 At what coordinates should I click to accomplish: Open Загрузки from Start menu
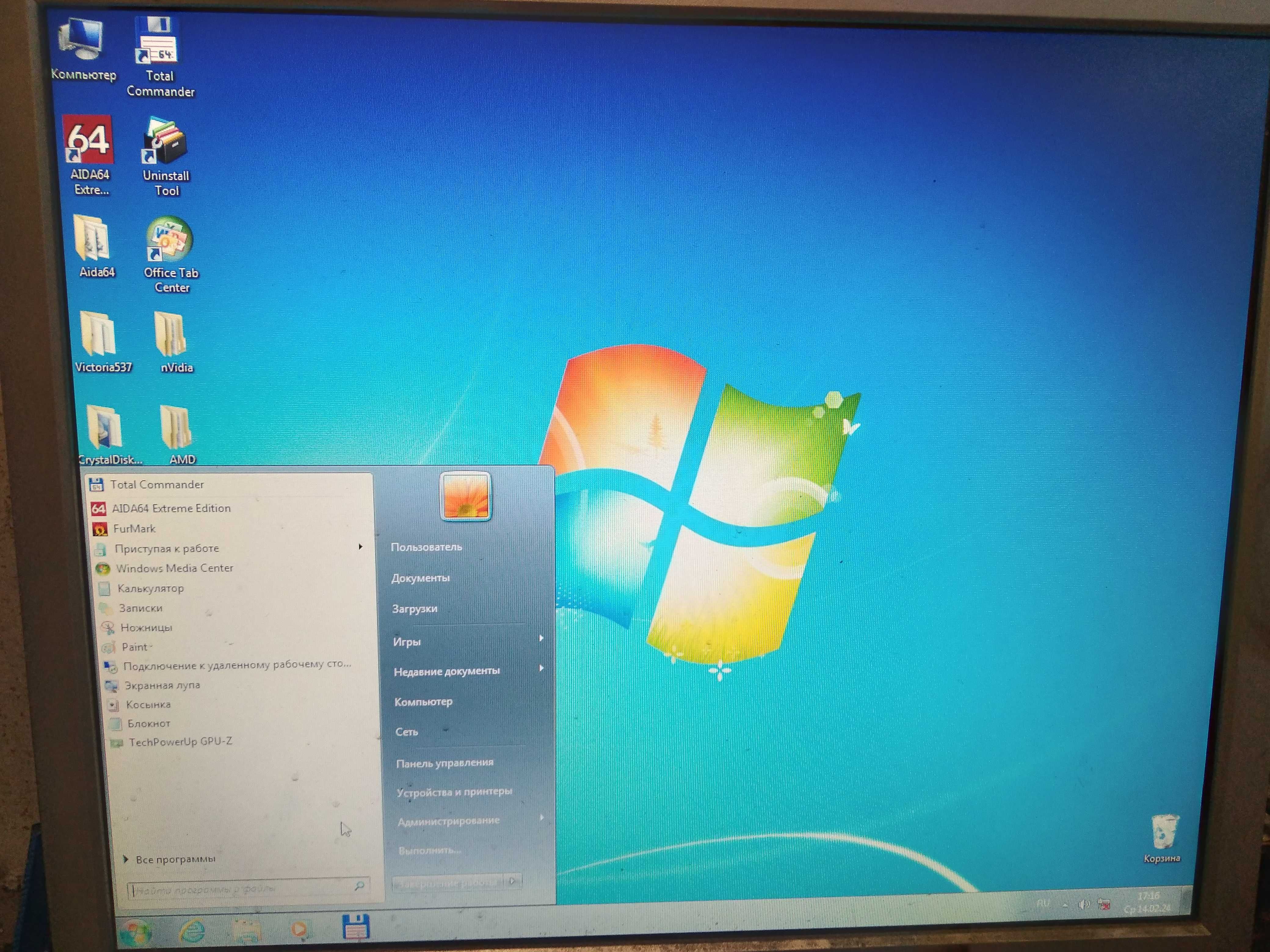pos(415,609)
